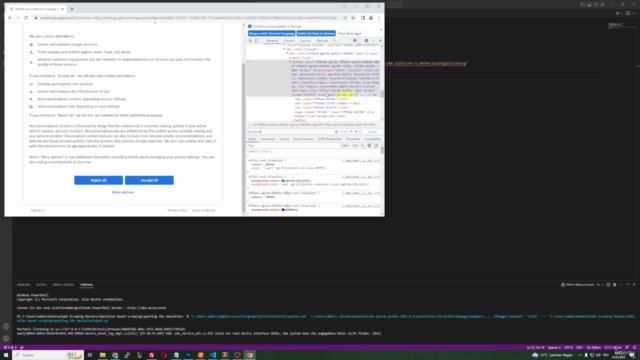
Task: Click the blue background-color swatch in Styles
Action: pos(283,181)
